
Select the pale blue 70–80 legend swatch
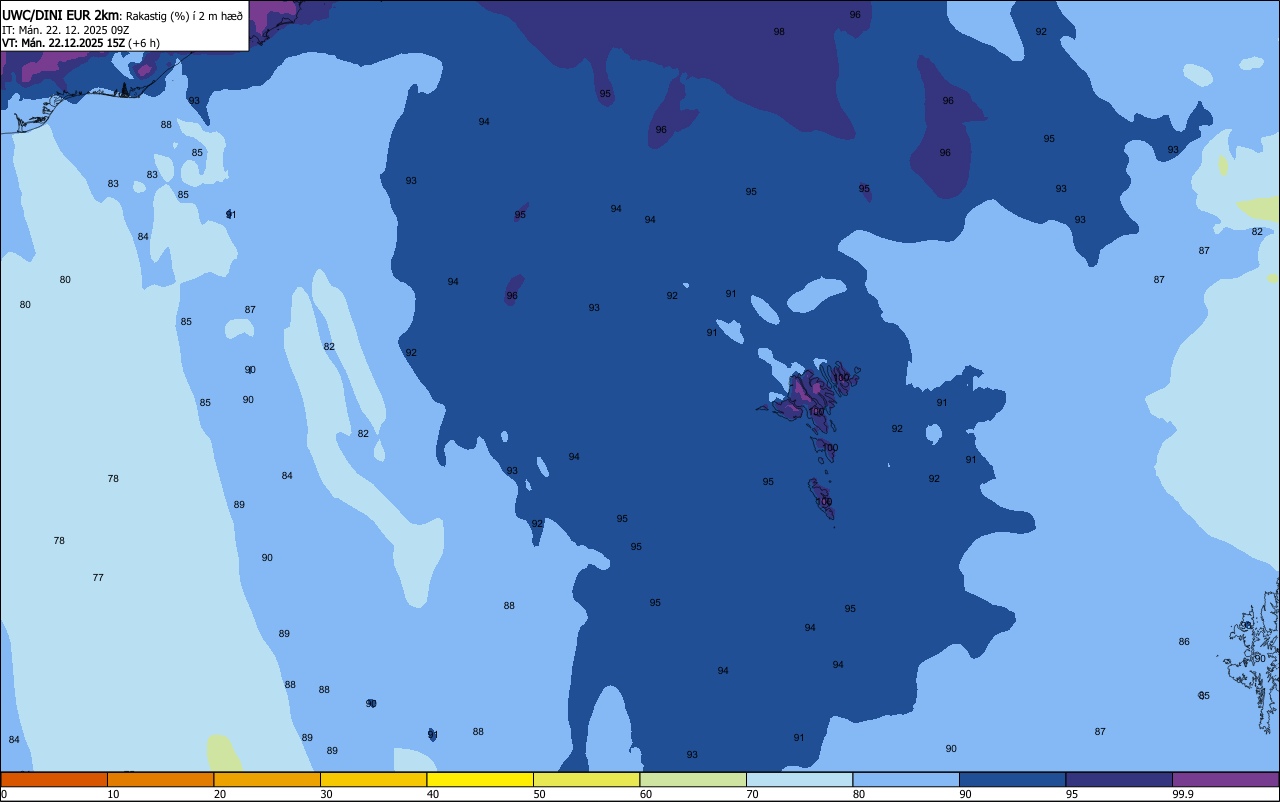799,779
